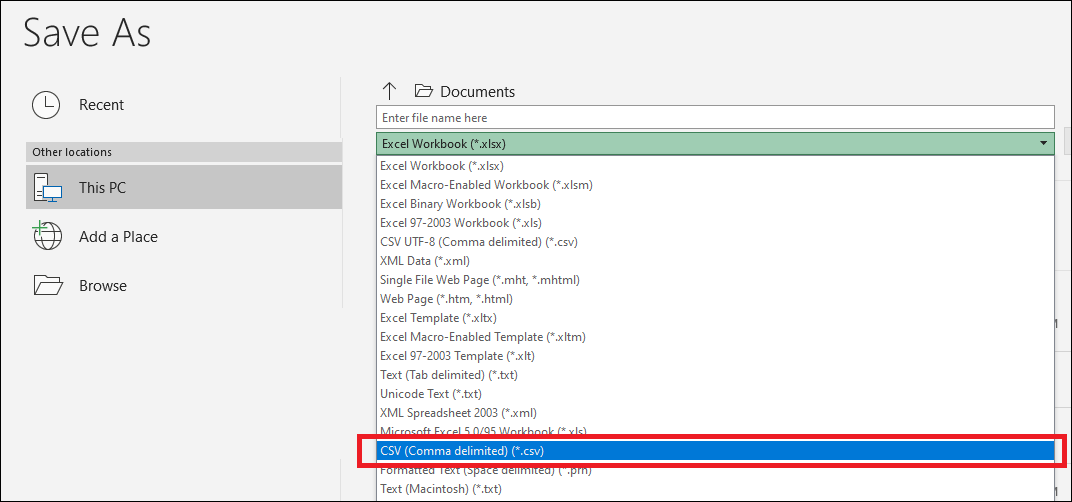Click the Save As page title

click(x=87, y=33)
